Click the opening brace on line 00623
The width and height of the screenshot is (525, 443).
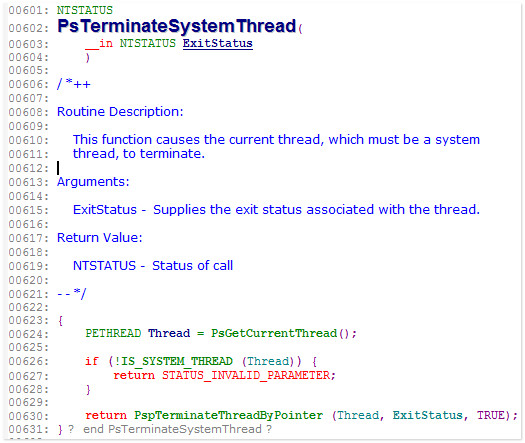pos(60,320)
